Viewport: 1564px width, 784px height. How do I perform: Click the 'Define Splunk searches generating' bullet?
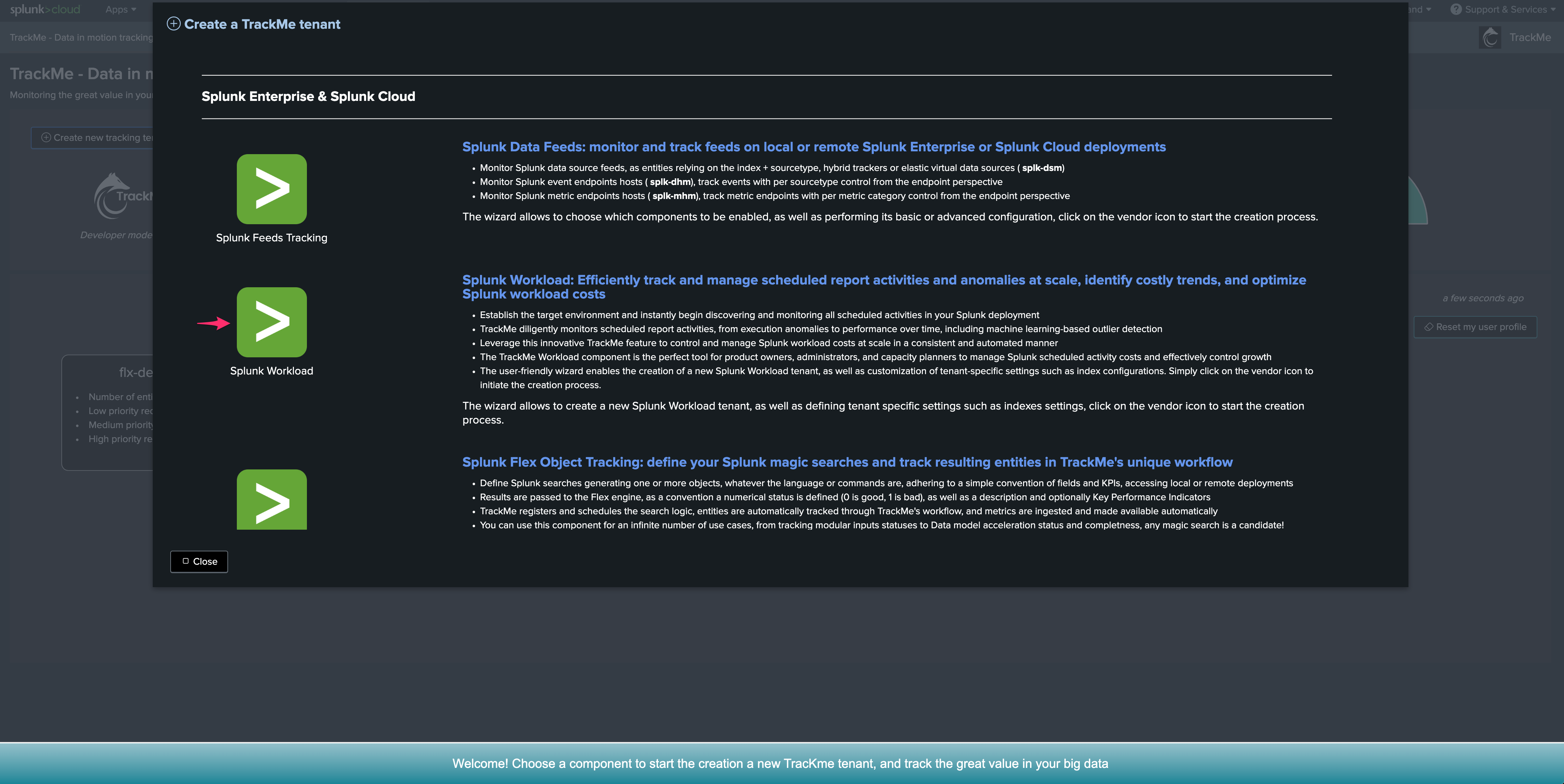pyautogui.click(x=886, y=483)
